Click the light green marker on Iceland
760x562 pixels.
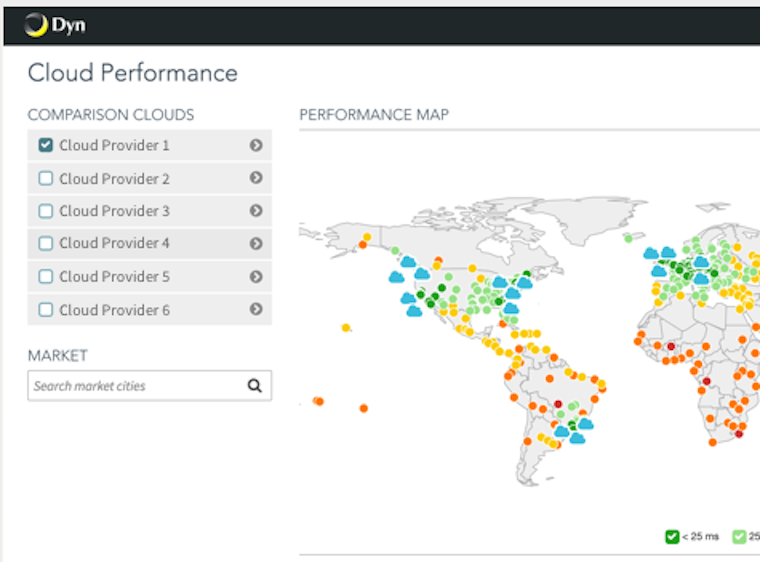[x=627, y=238]
